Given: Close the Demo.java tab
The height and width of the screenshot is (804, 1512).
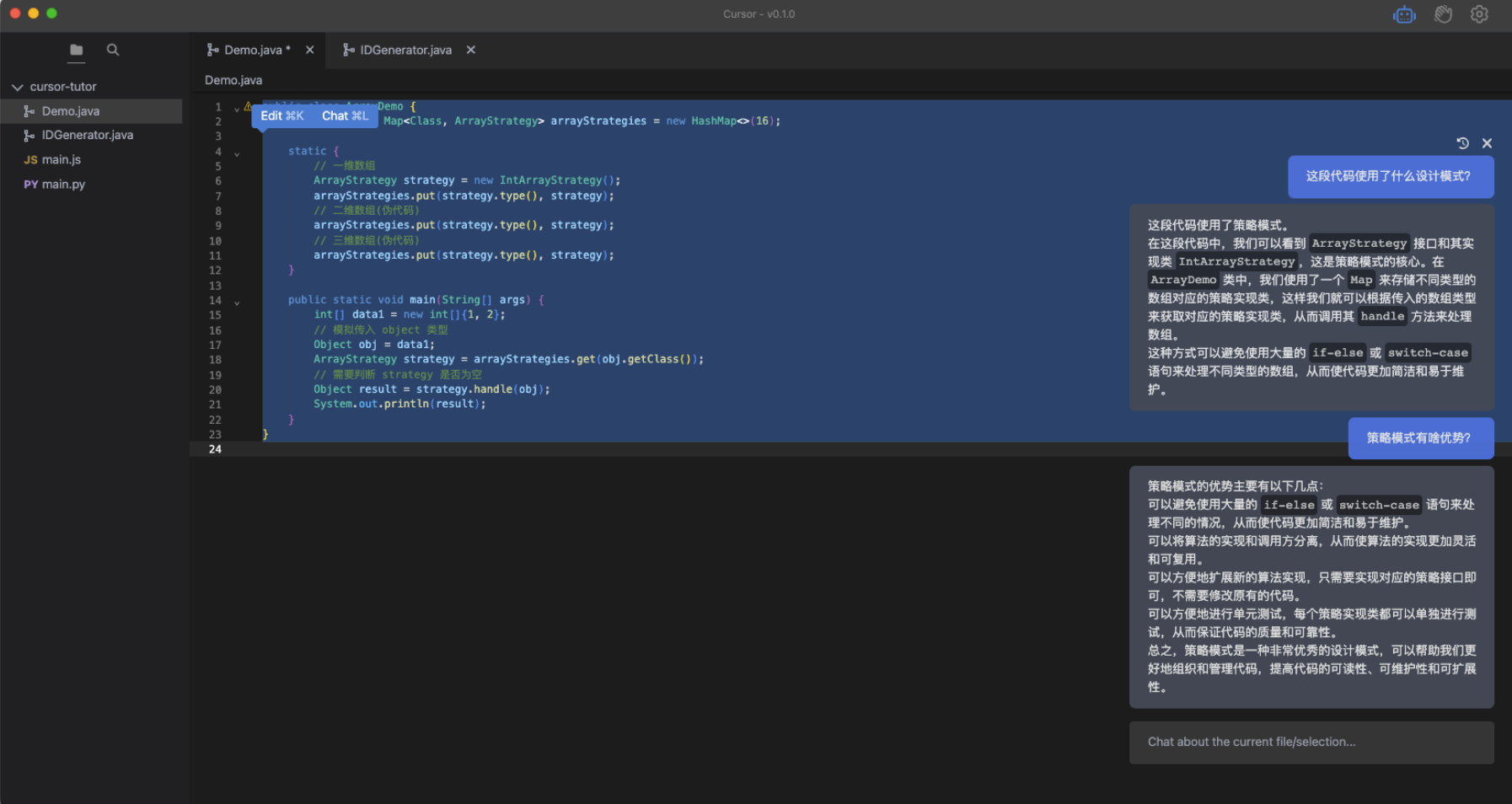Looking at the screenshot, I should pyautogui.click(x=310, y=50).
